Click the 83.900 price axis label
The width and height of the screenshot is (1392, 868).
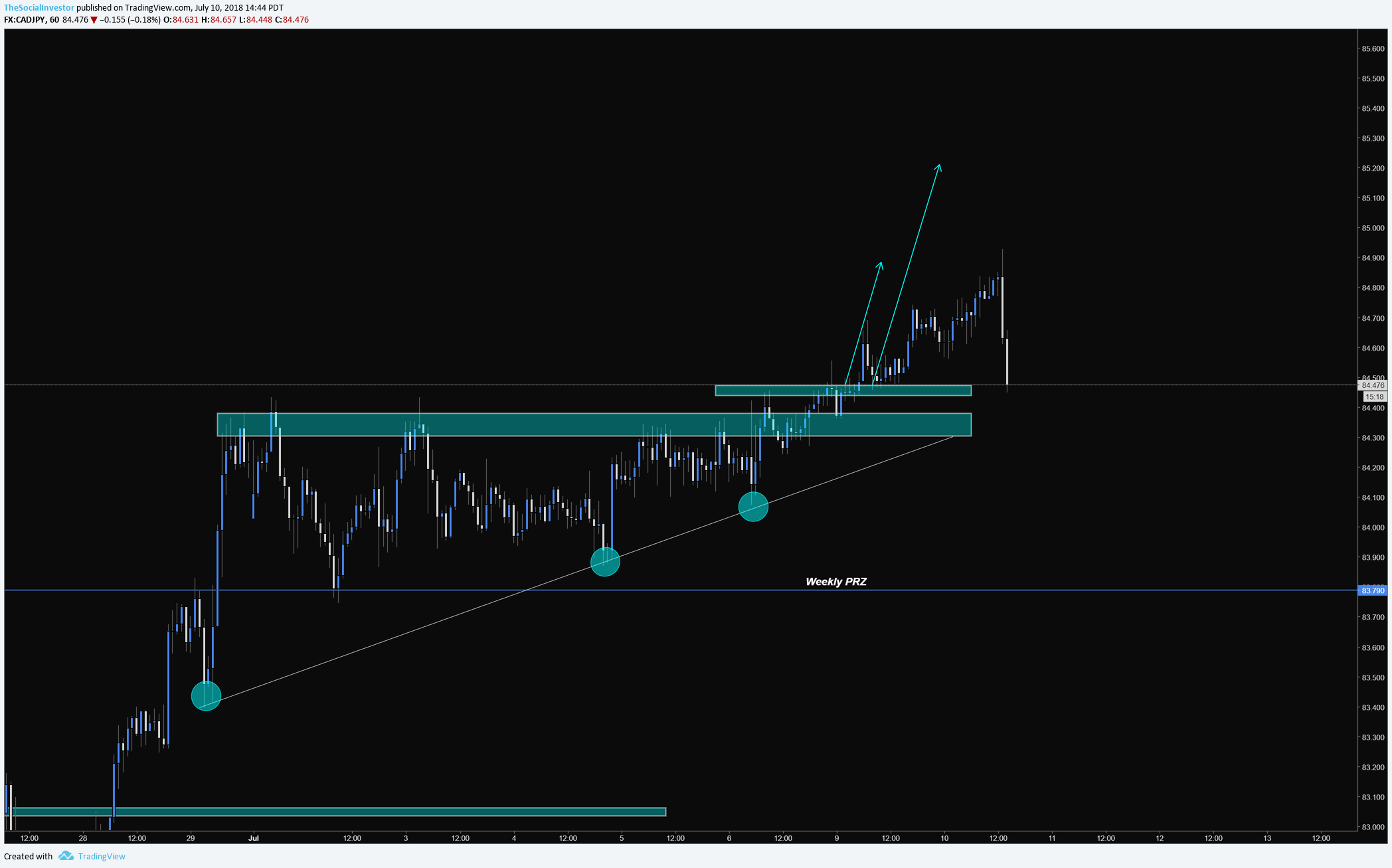(1373, 558)
